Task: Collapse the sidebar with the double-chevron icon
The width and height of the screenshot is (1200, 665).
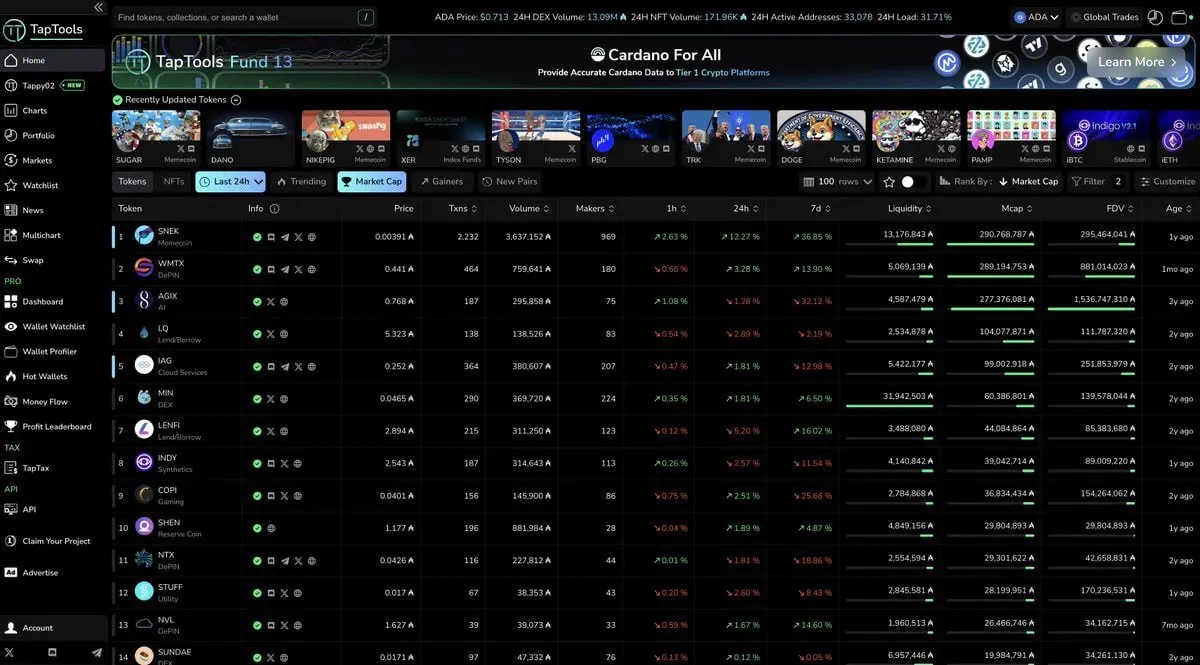Action: tap(98, 7)
